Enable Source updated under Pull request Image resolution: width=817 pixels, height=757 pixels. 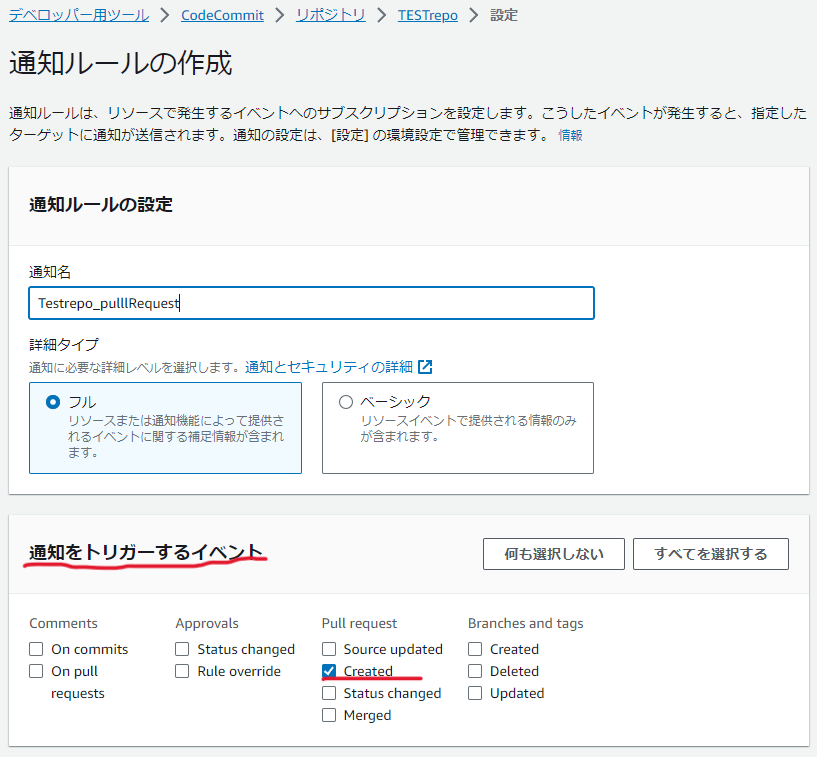click(328, 649)
